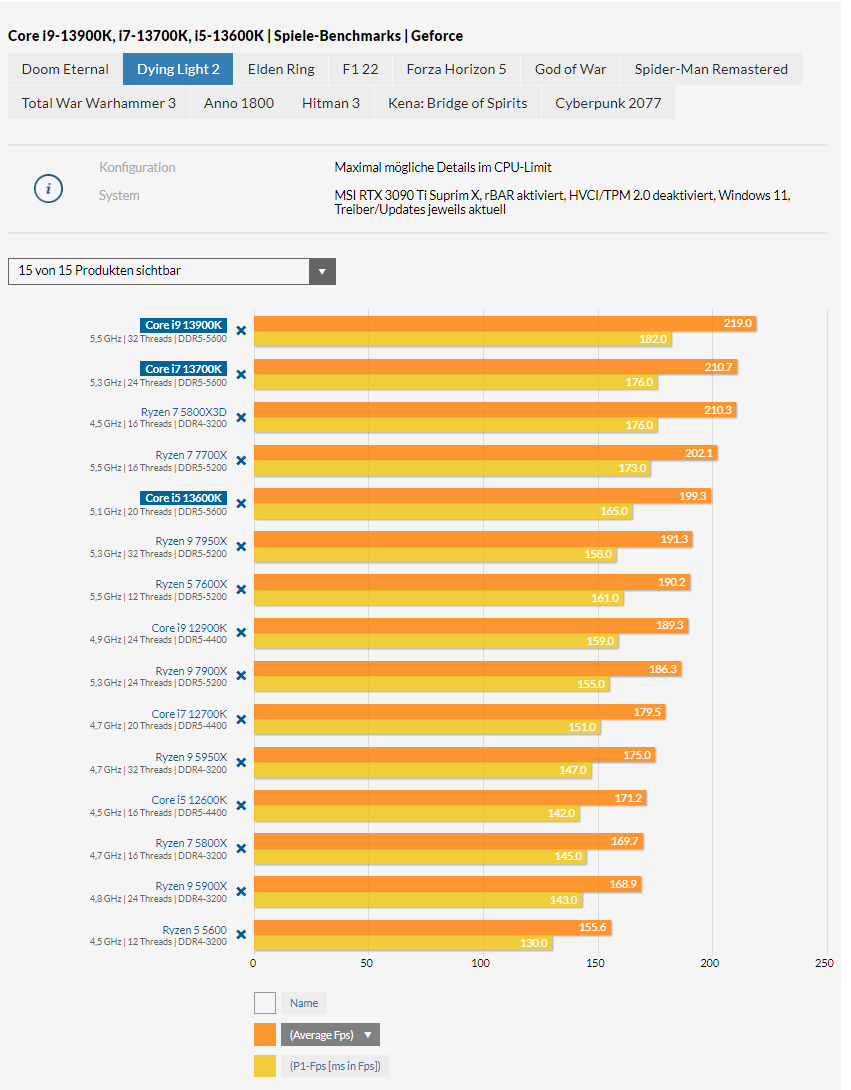
Task: Remove Core i9 12900K with its X icon
Action: coord(241,633)
